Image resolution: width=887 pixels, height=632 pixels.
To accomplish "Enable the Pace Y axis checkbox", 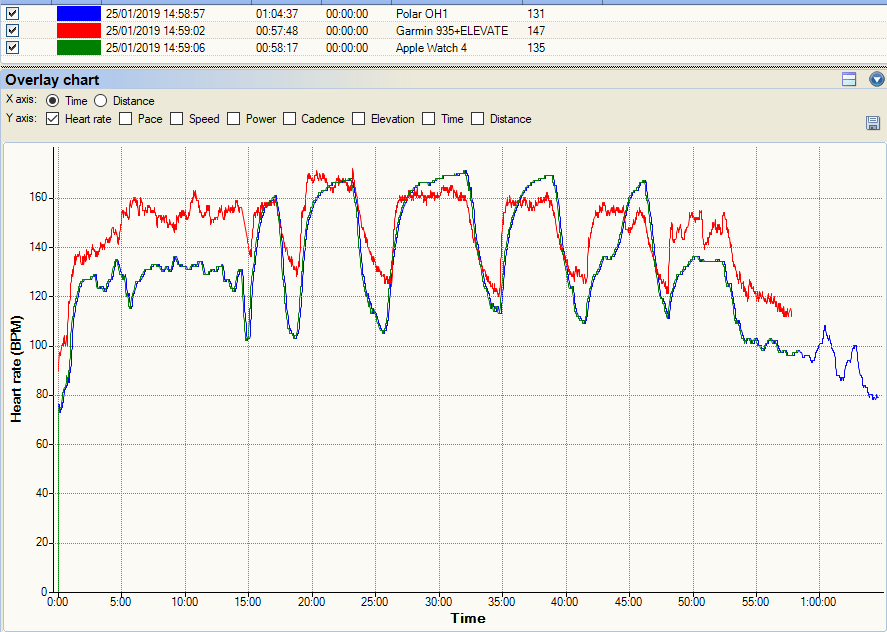I will point(126,119).
